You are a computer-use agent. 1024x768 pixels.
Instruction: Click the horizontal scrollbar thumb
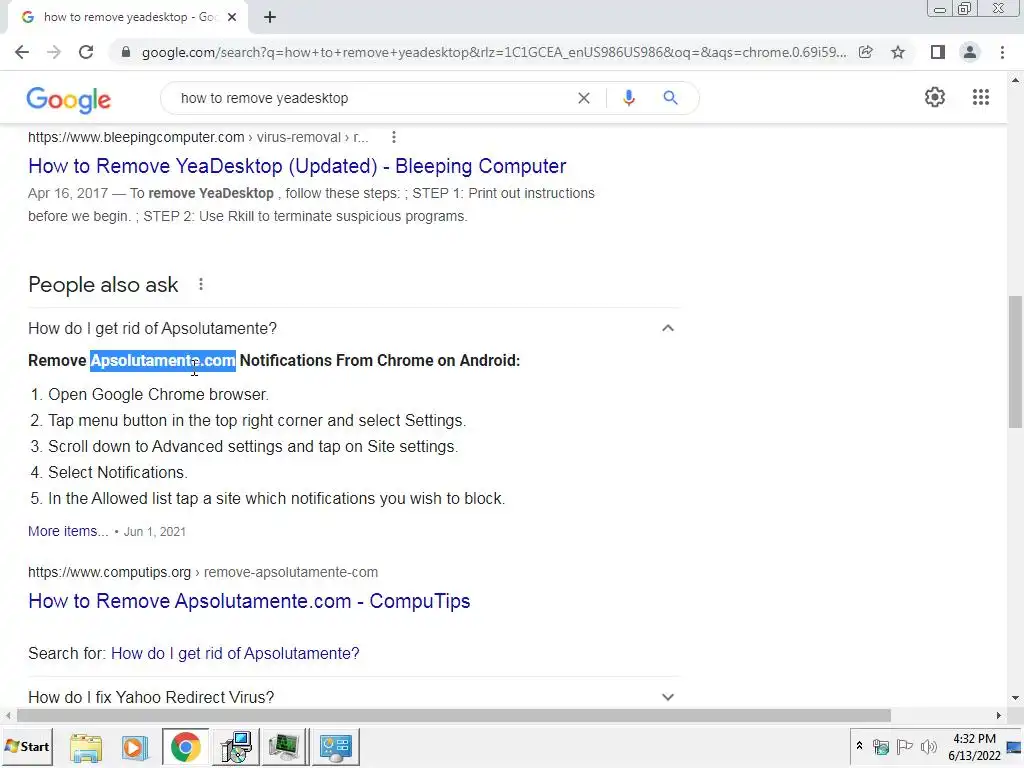coord(454,716)
